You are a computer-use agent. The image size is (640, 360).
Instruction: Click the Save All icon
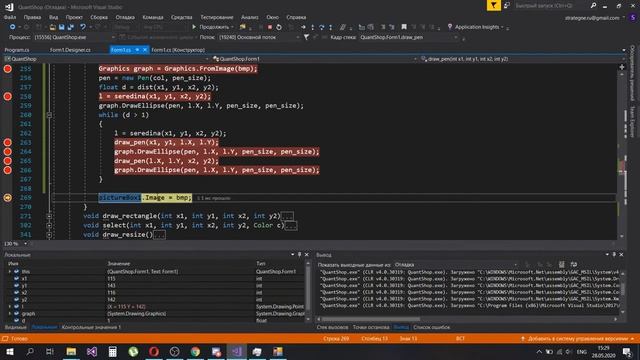pos(71,27)
